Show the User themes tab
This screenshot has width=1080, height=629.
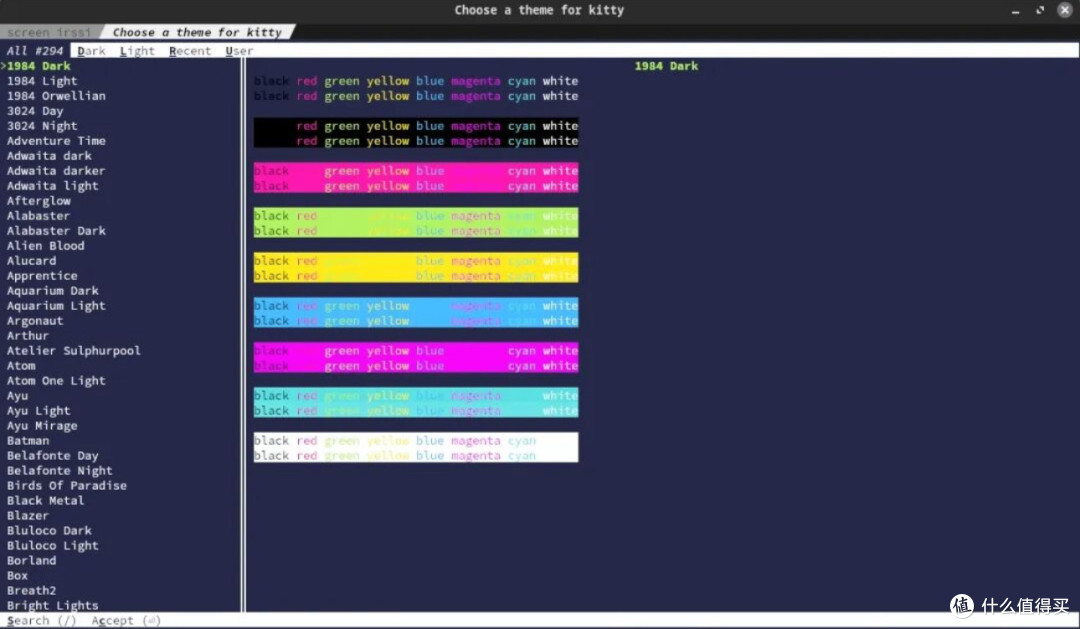pyautogui.click(x=239, y=51)
